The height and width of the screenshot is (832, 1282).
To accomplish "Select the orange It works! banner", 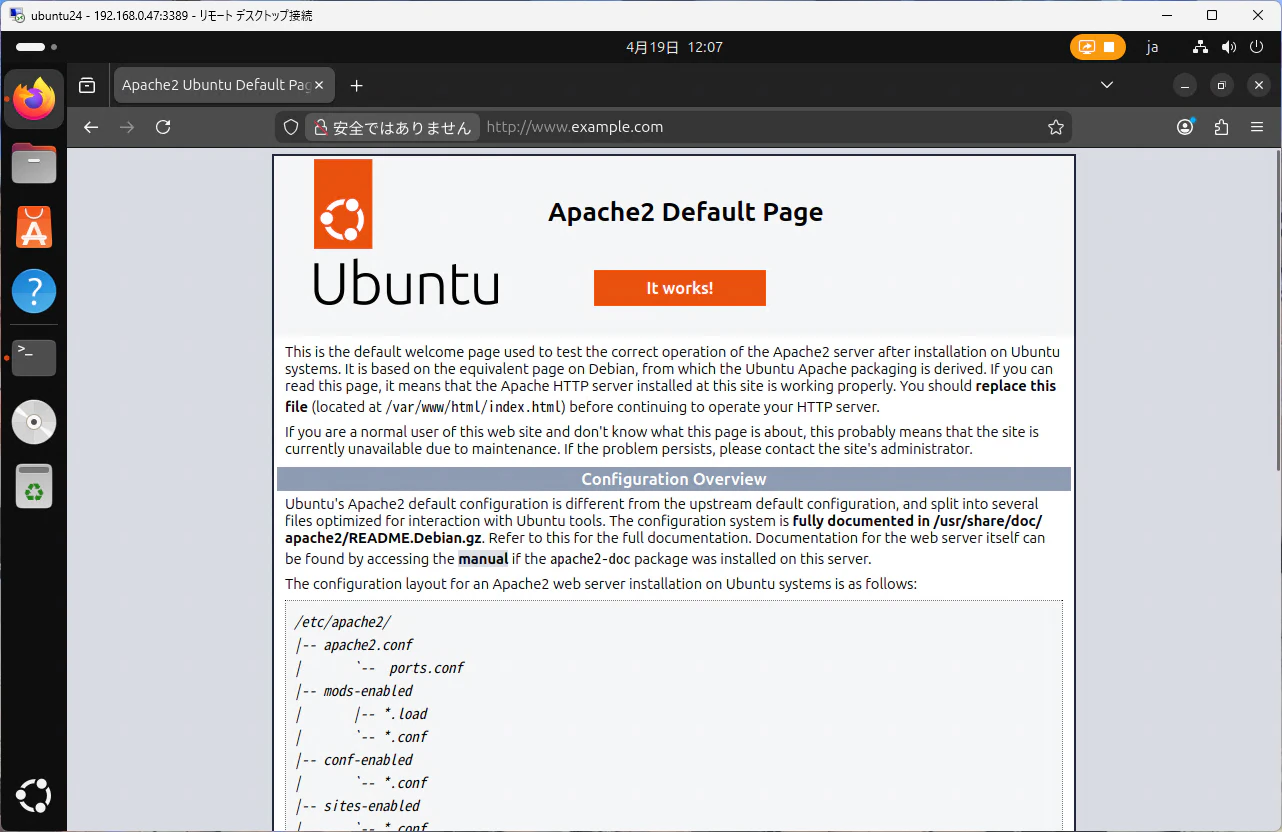I will coord(680,288).
